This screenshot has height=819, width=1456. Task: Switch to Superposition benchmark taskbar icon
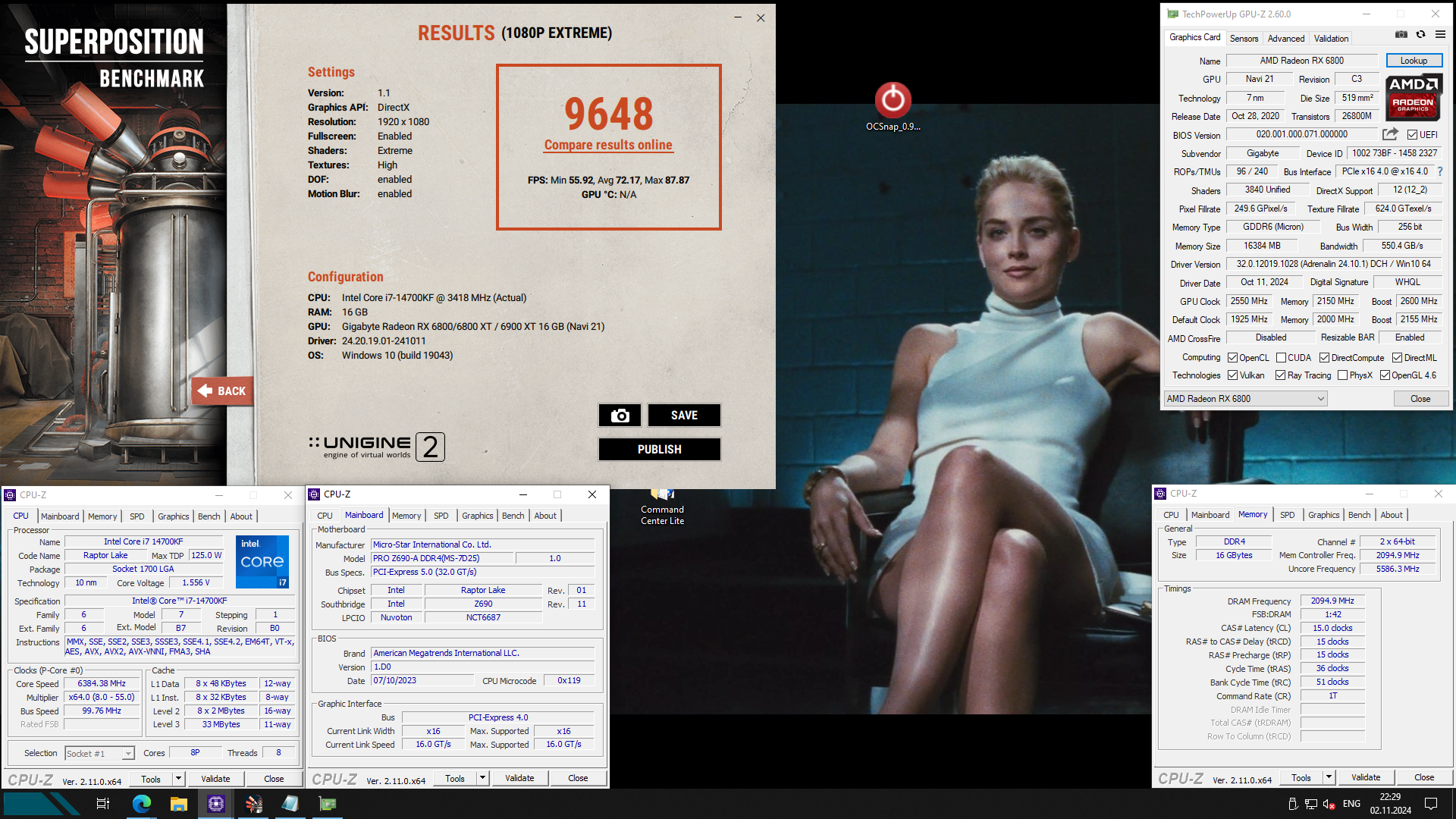coord(253,804)
